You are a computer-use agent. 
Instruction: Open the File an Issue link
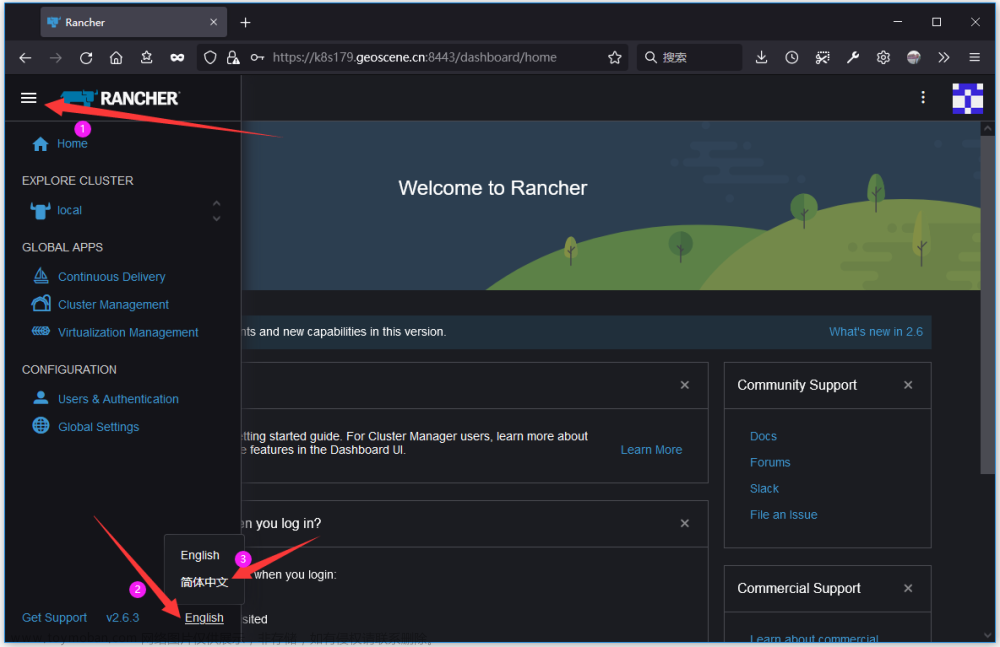pos(783,515)
